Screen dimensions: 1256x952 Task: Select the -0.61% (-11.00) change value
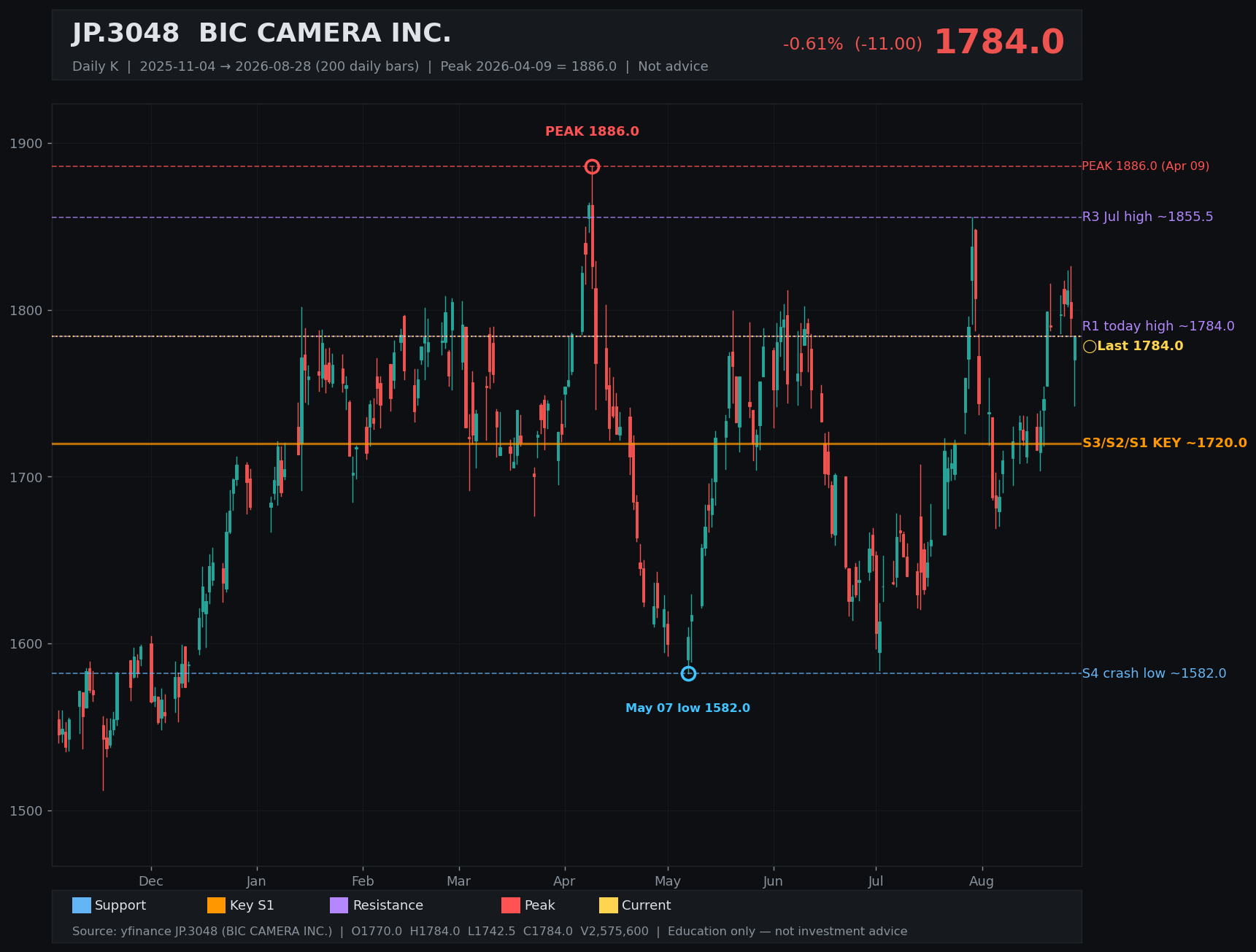(852, 44)
